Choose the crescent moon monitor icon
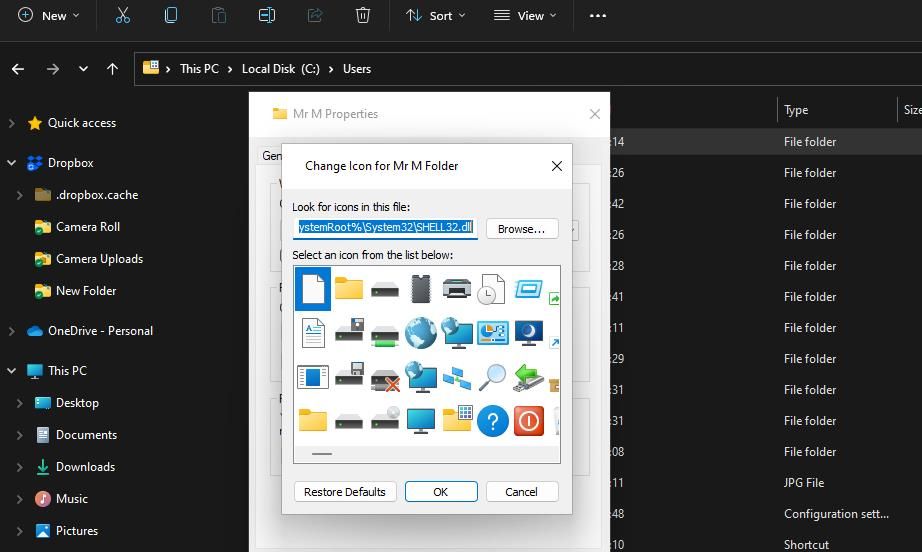Image resolution: width=922 pixels, height=552 pixels. pos(528,333)
